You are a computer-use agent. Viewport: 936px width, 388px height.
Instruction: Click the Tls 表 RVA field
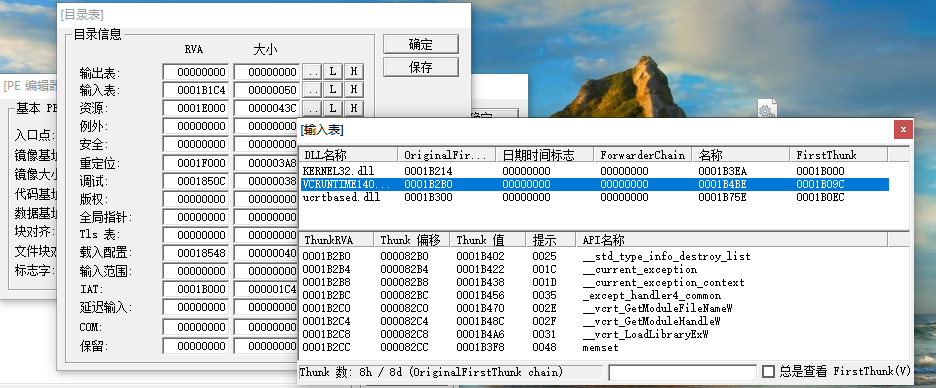[196, 235]
